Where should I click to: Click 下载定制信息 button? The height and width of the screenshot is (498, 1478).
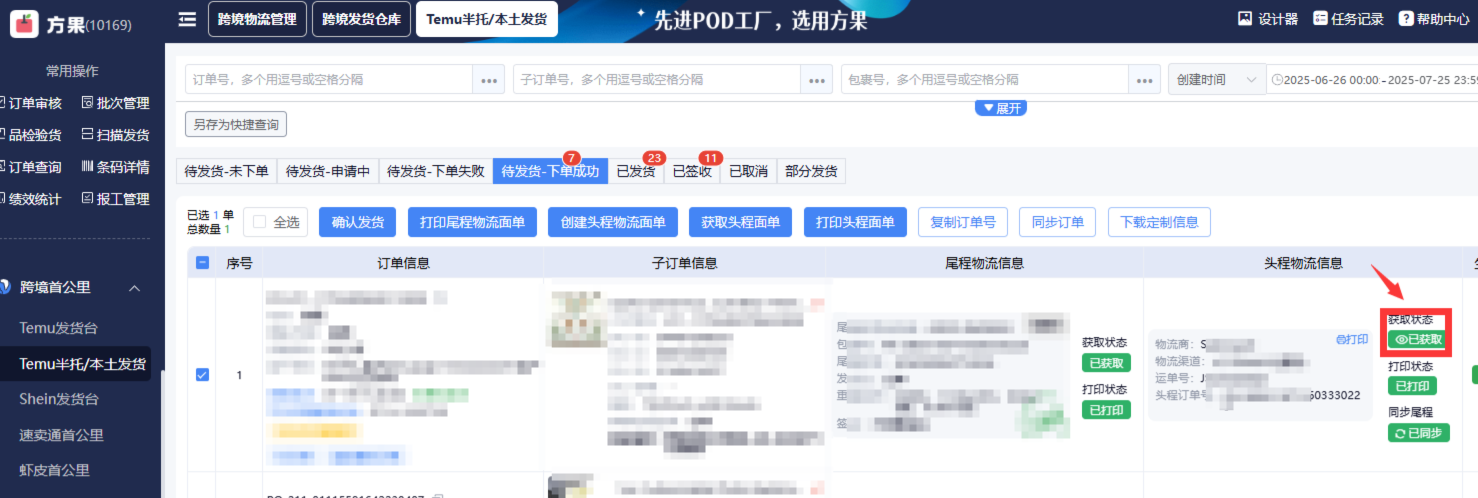pos(1159,222)
